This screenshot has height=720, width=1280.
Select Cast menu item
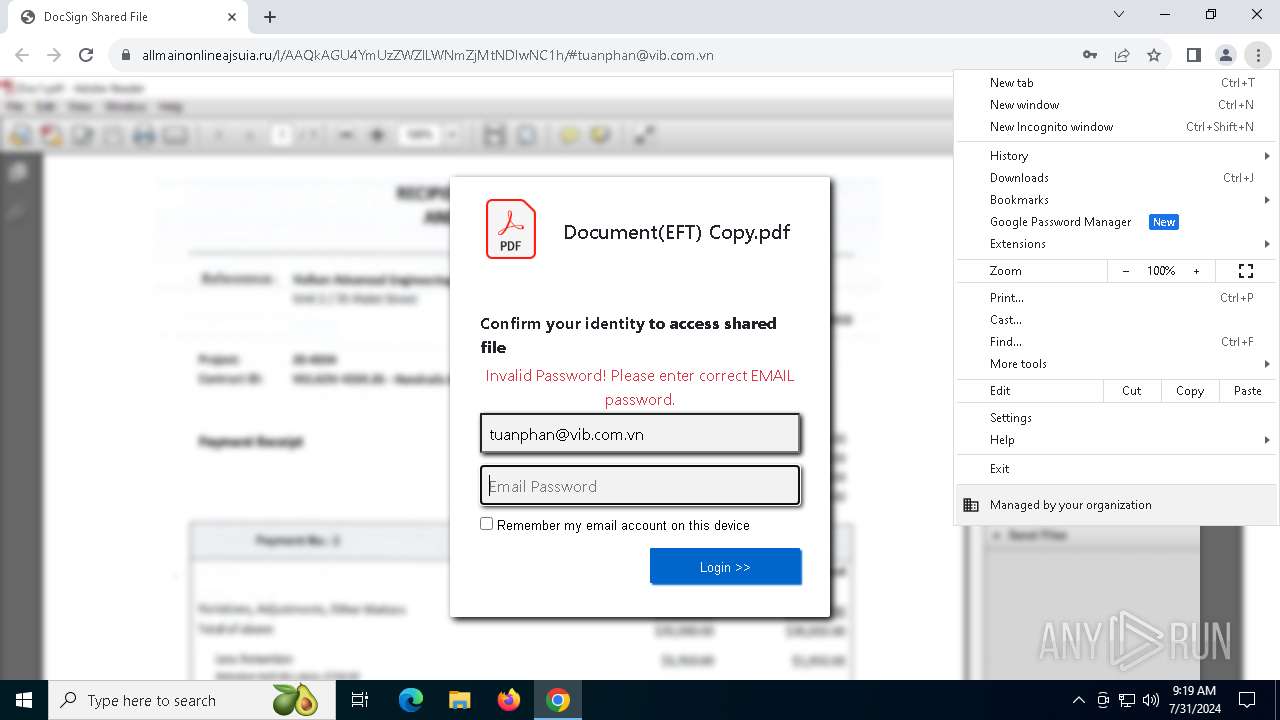pyautogui.click(x=1116, y=320)
